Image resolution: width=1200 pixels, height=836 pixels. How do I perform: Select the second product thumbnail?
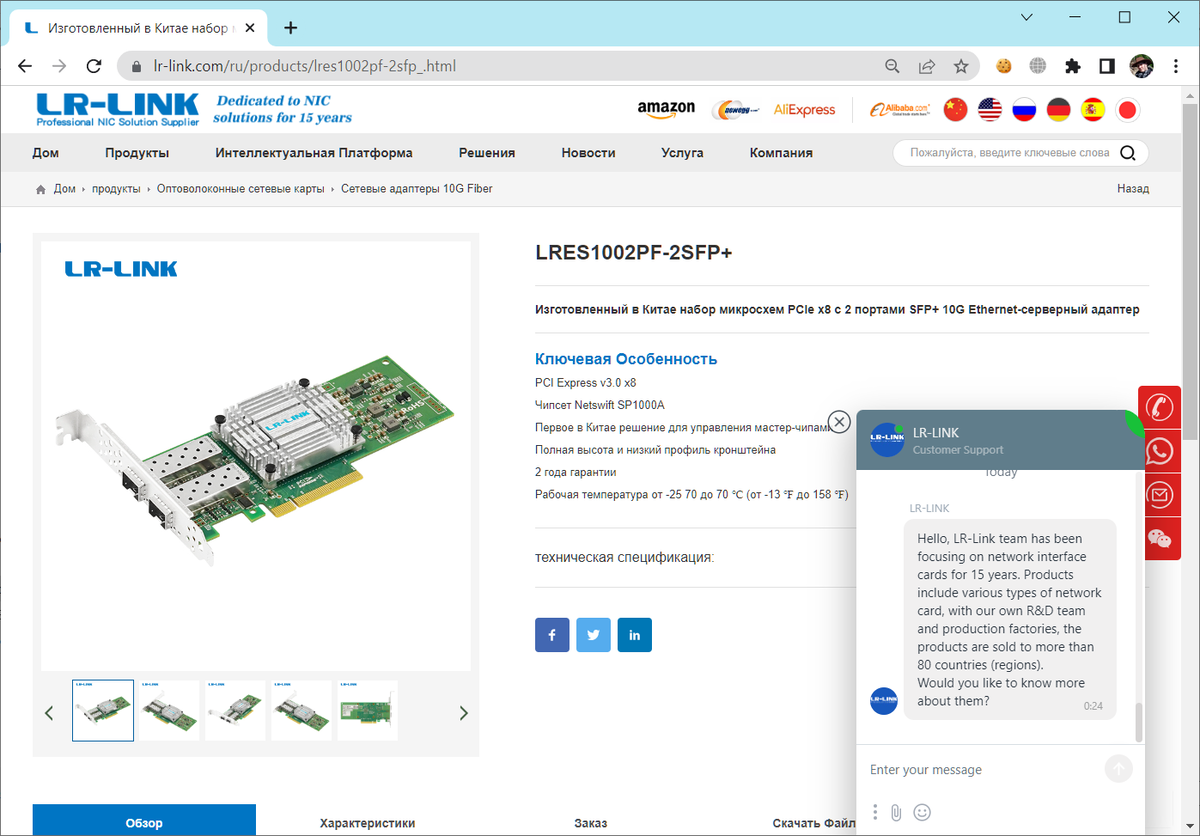[169, 711]
